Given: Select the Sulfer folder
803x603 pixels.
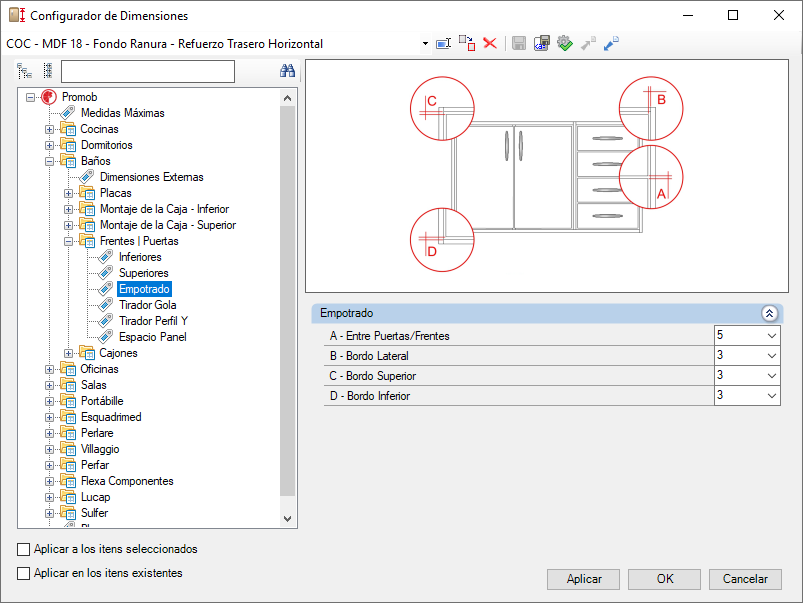Looking at the screenshot, I should (x=94, y=513).
